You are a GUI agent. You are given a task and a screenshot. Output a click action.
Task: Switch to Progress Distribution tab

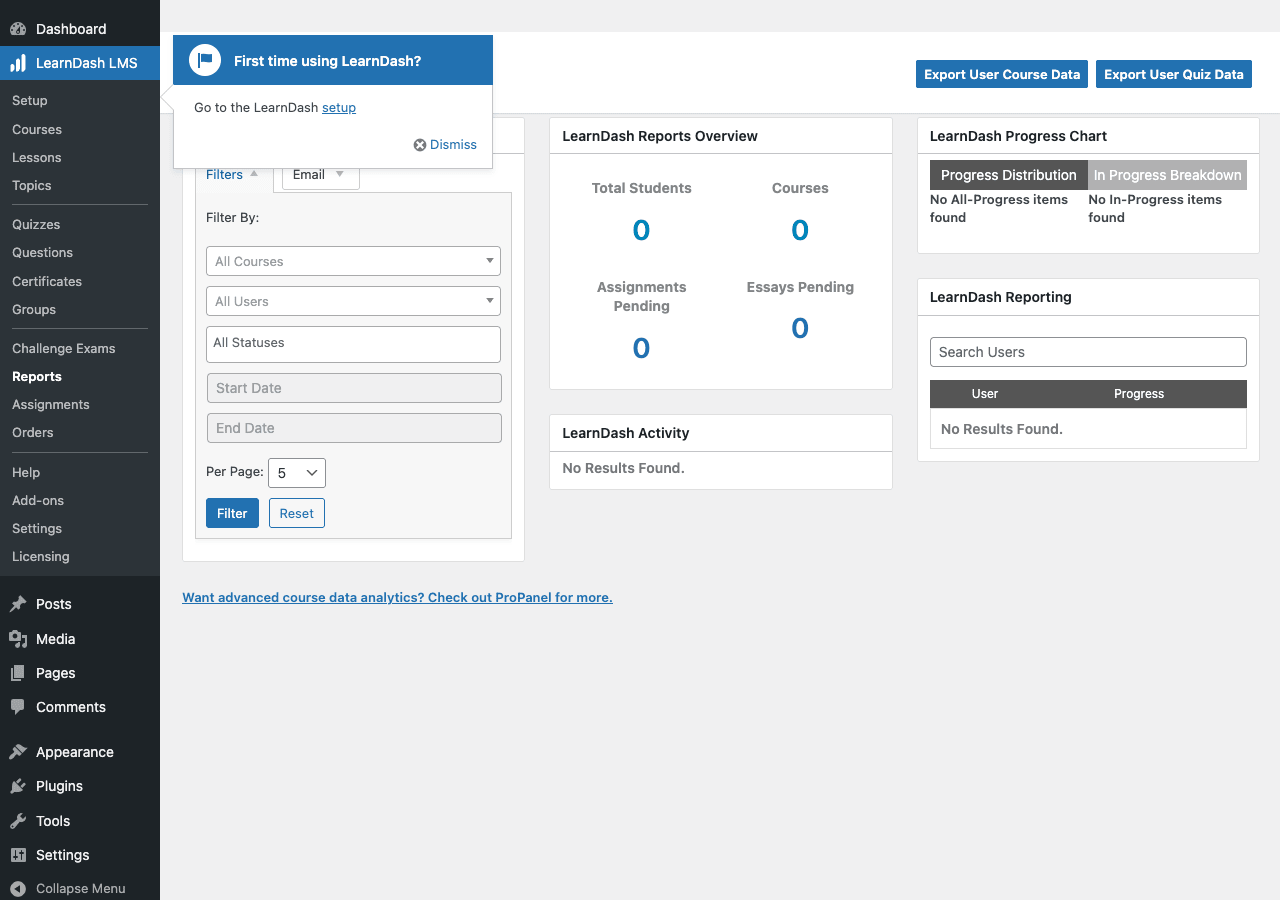[1009, 175]
